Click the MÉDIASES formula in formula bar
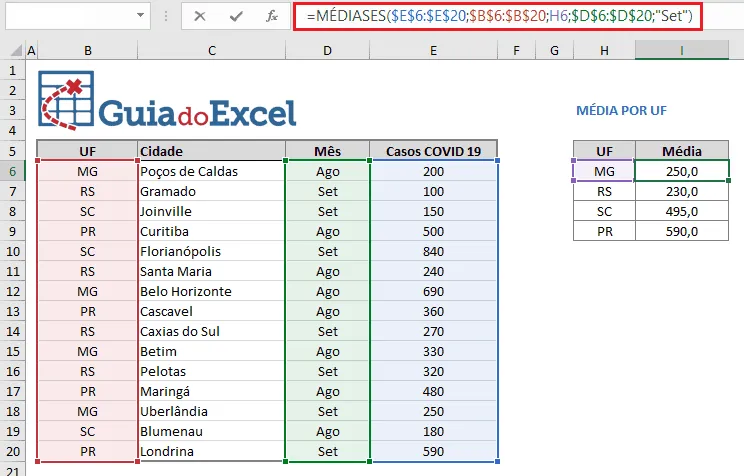Screen dimensions: 744x476 point(499,16)
